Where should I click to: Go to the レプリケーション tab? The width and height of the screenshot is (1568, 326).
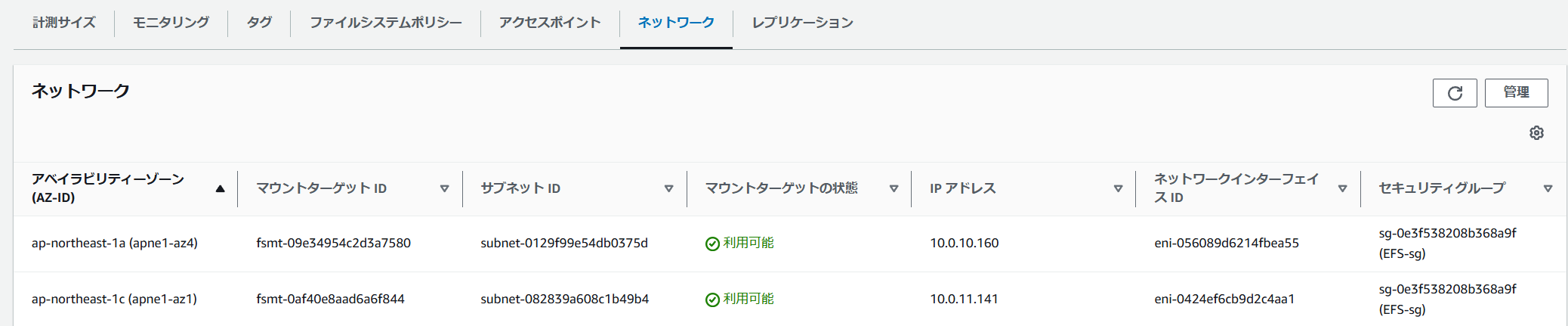(x=802, y=23)
